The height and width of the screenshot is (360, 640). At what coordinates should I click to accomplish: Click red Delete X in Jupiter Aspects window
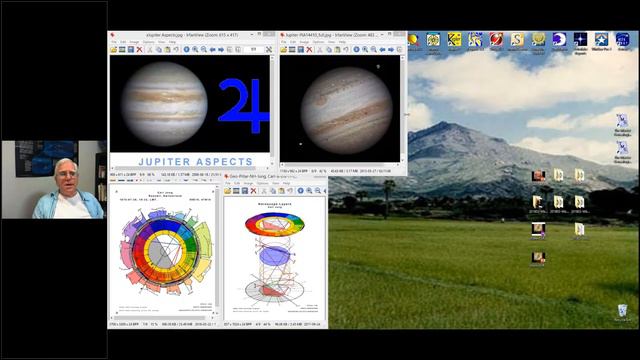pos(139,49)
